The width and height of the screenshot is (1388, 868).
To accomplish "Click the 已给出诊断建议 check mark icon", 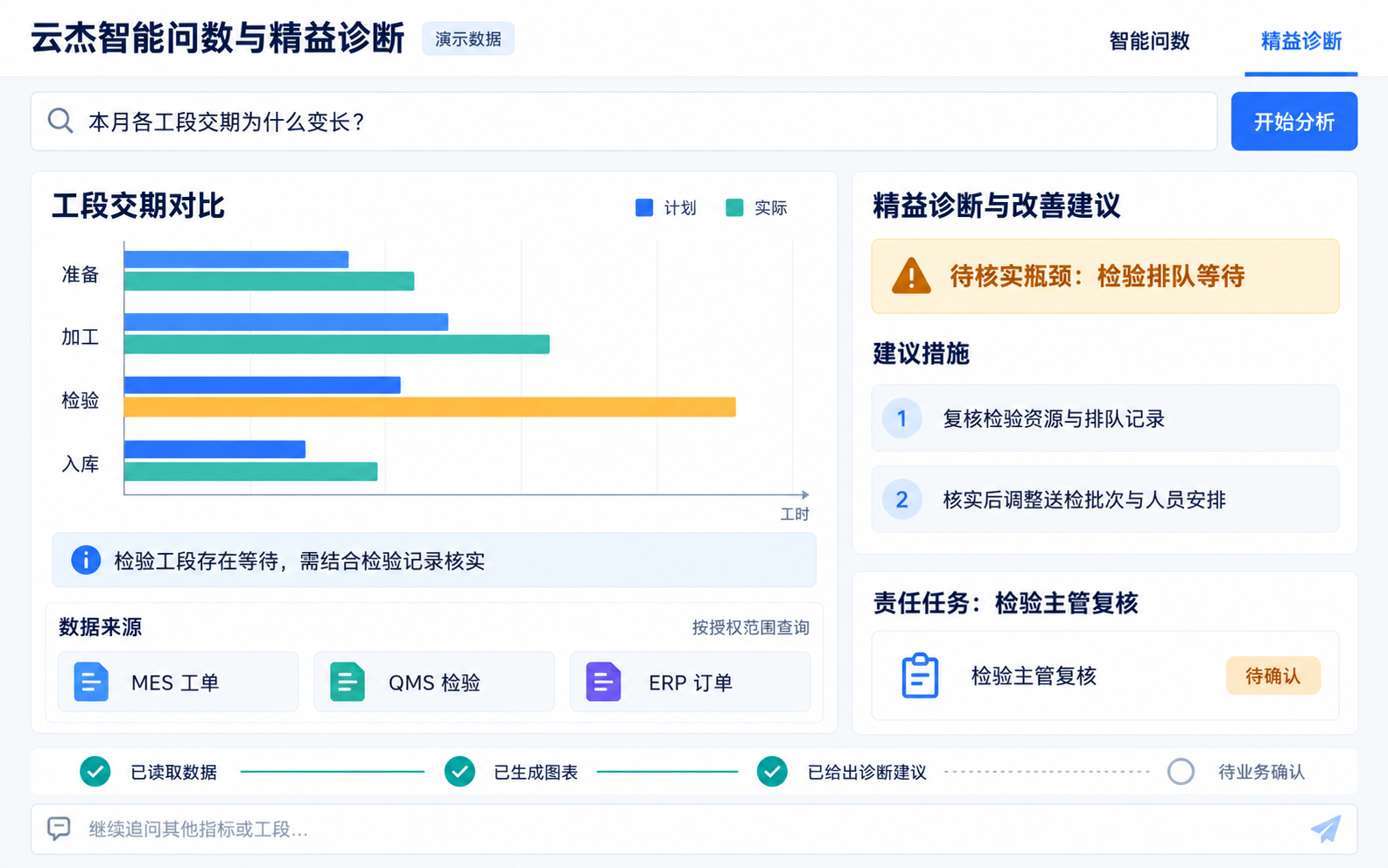I will coord(772,772).
